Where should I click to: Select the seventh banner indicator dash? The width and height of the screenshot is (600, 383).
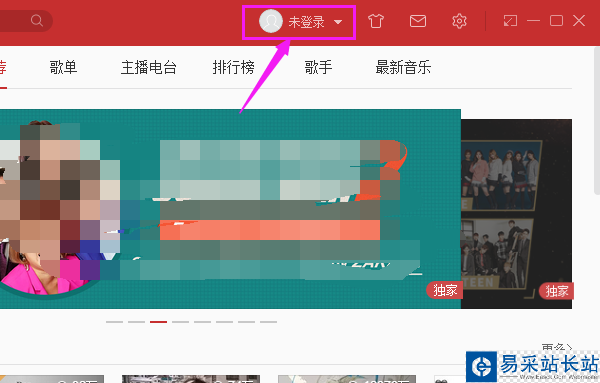pyautogui.click(x=246, y=322)
